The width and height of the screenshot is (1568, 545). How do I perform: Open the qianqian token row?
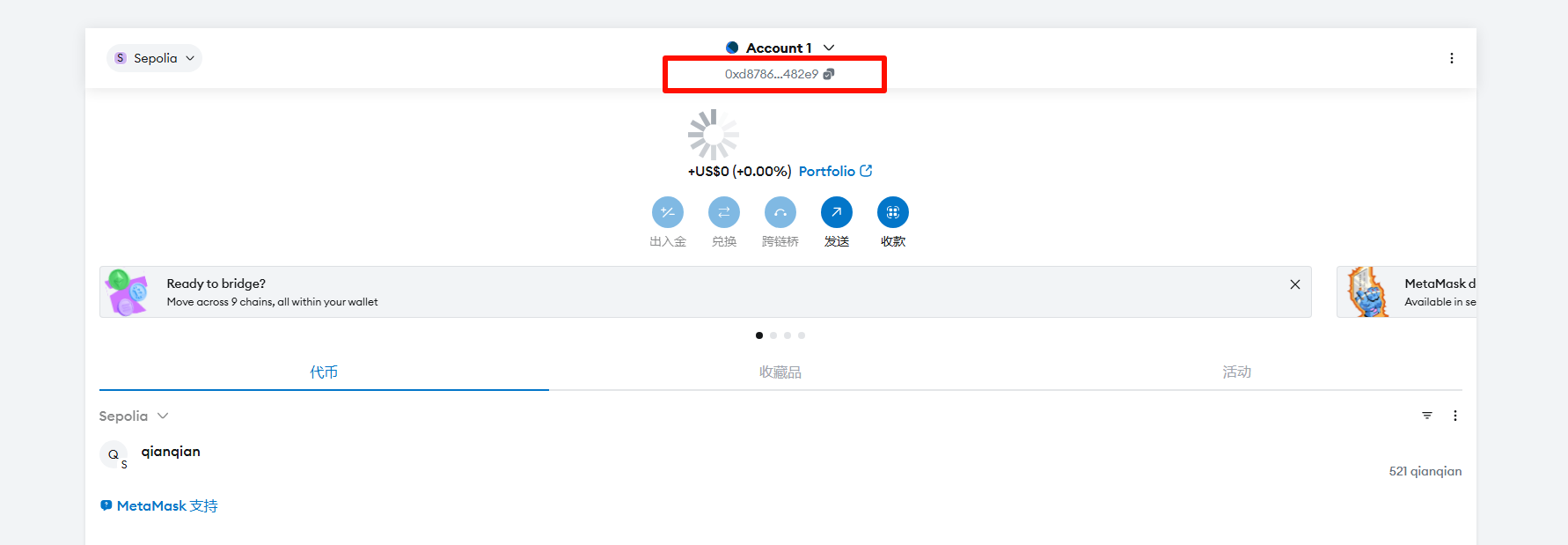[x=780, y=460]
